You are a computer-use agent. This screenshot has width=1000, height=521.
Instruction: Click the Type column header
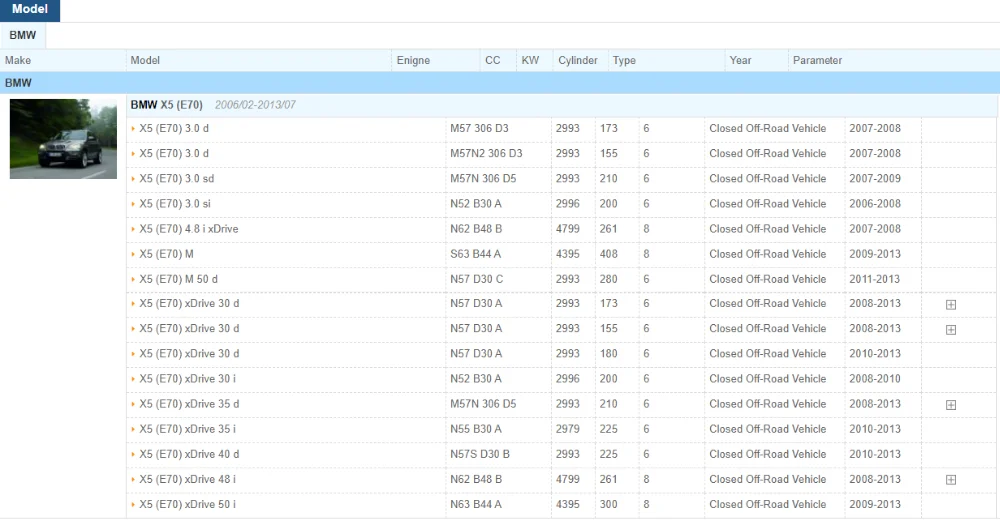click(624, 60)
